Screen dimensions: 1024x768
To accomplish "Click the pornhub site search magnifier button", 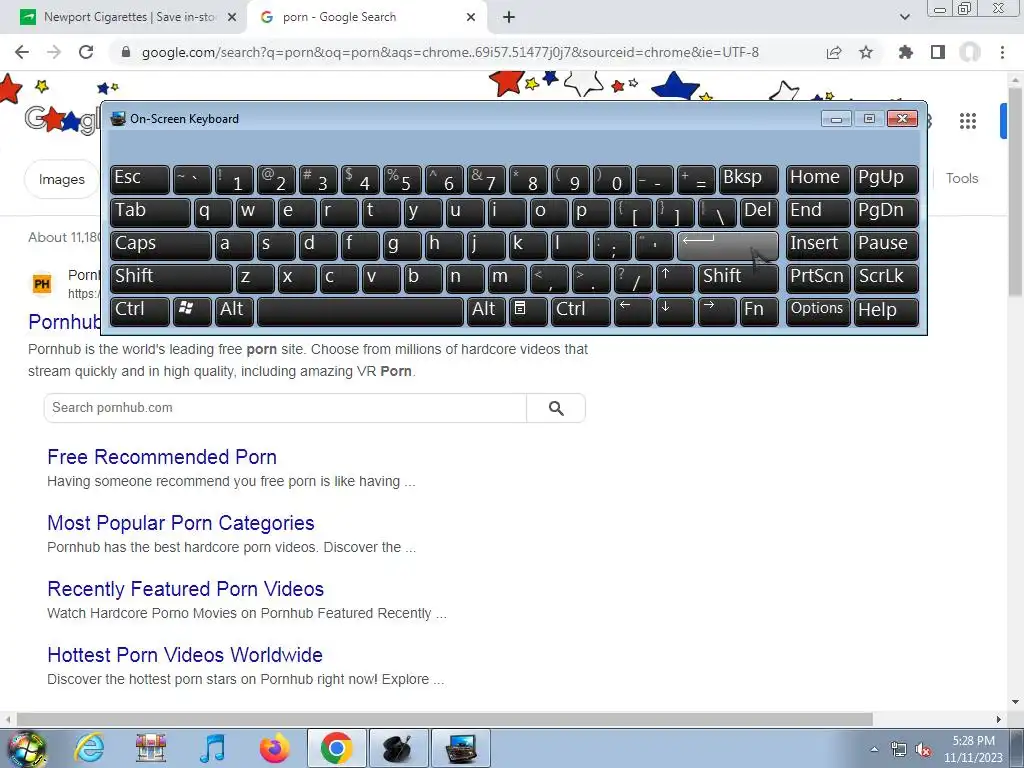I will [x=556, y=408].
